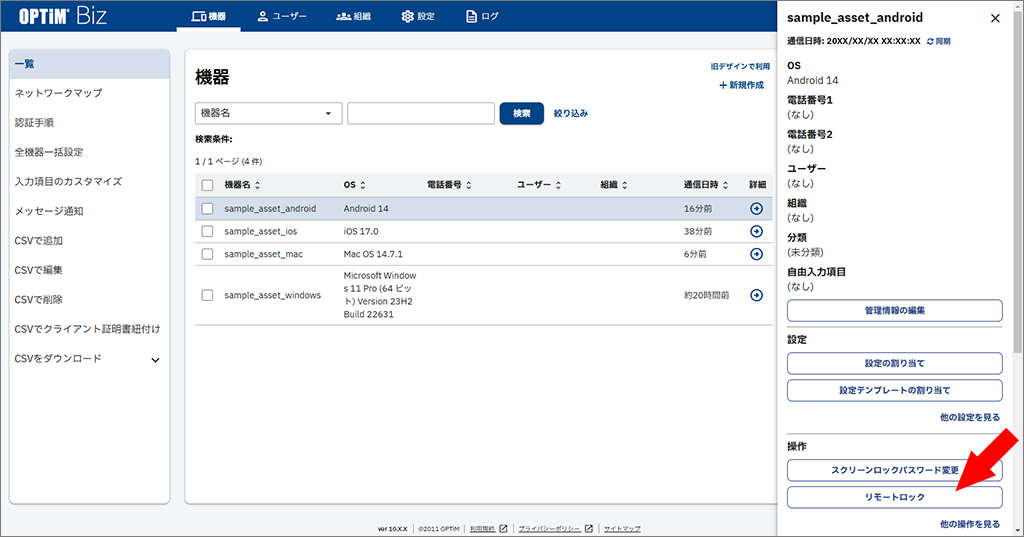Click the Mac OS 14.7.1 cell

click(x=373, y=254)
